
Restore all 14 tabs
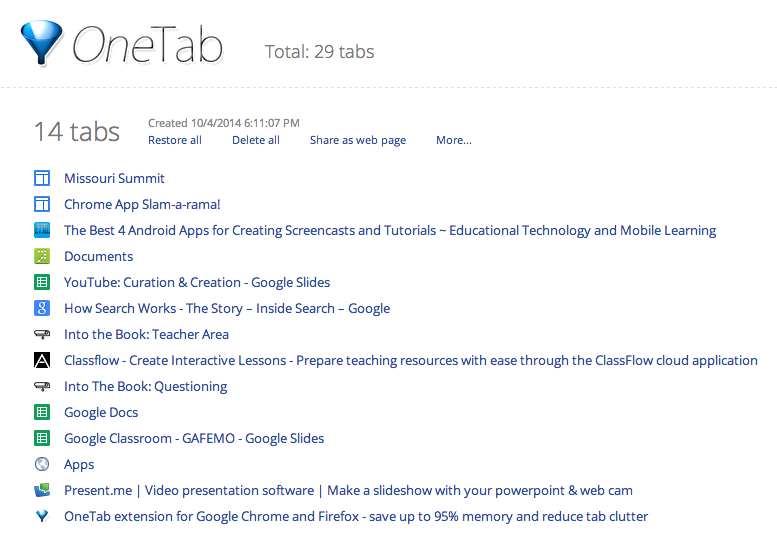click(x=174, y=140)
